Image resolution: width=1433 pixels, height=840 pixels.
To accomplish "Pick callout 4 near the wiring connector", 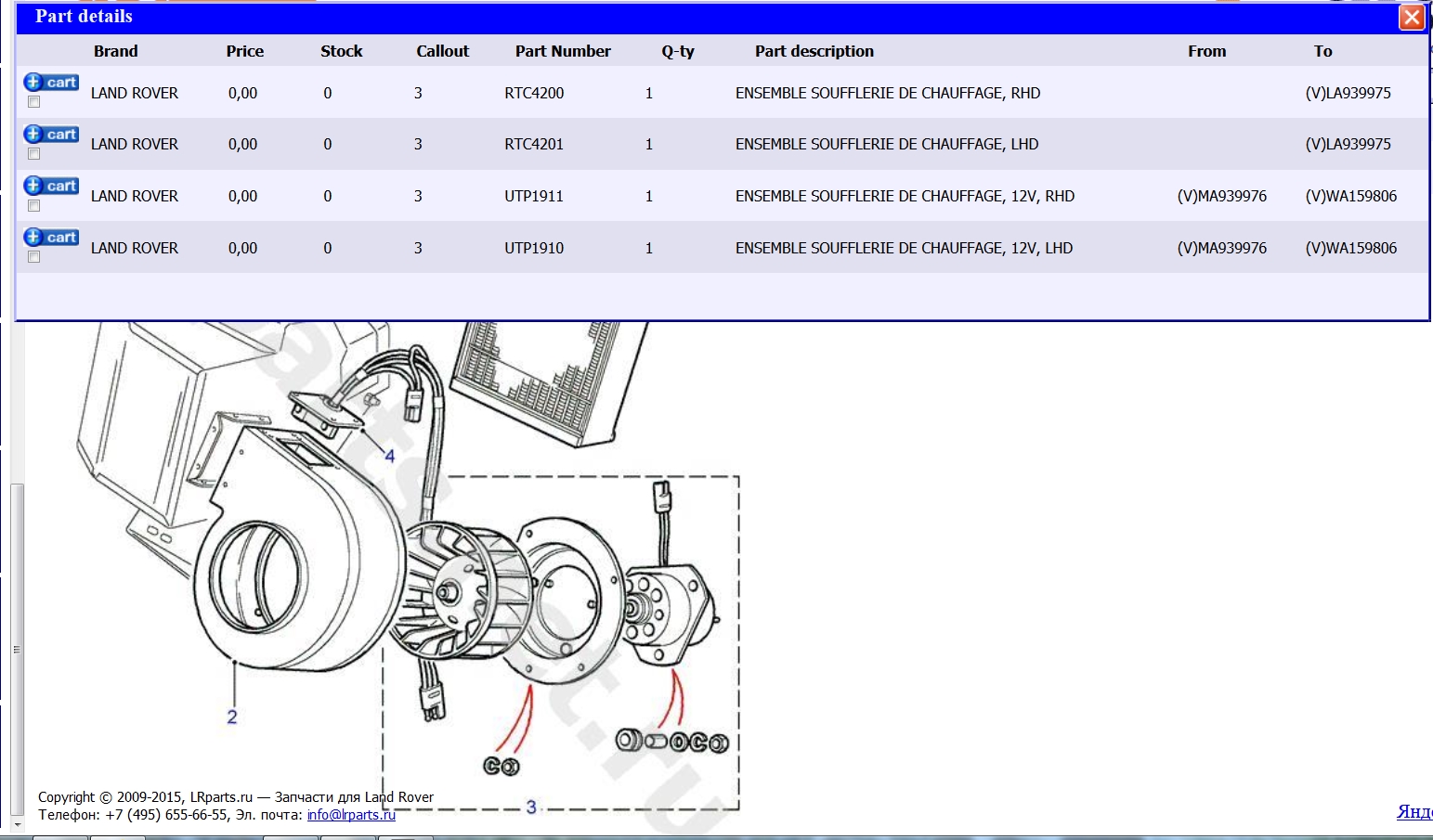I will [x=390, y=456].
